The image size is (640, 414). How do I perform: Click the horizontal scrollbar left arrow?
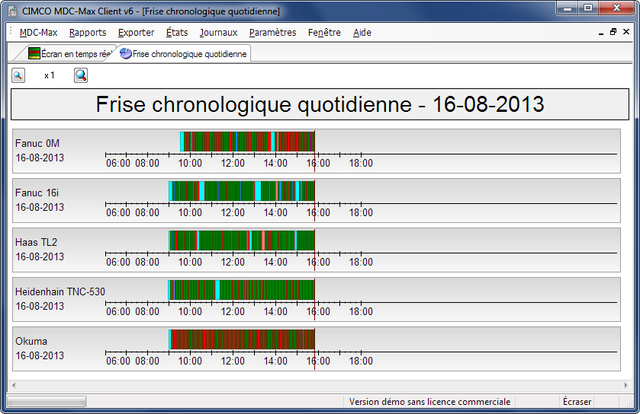click(x=14, y=385)
